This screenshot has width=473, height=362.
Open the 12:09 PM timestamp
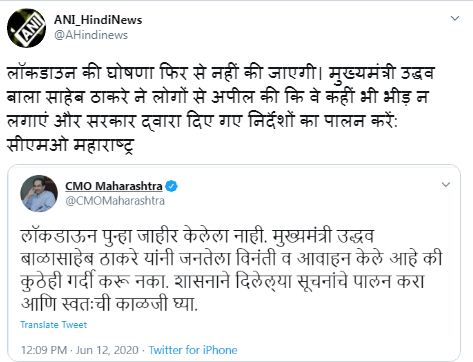pyautogui.click(x=44, y=350)
